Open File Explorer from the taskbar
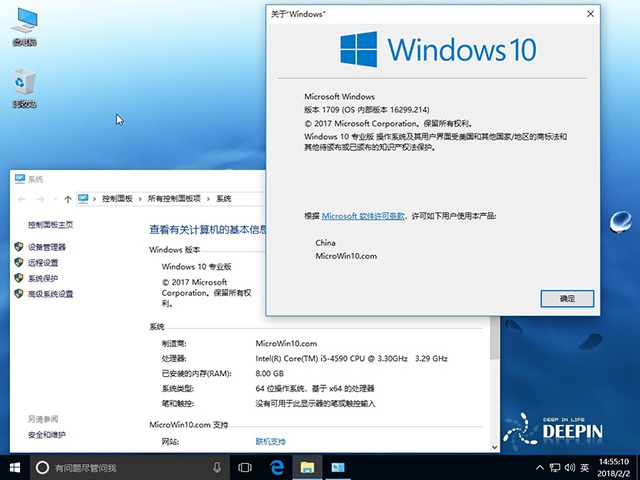Viewport: 640px width, 480px height. pyautogui.click(x=307, y=467)
